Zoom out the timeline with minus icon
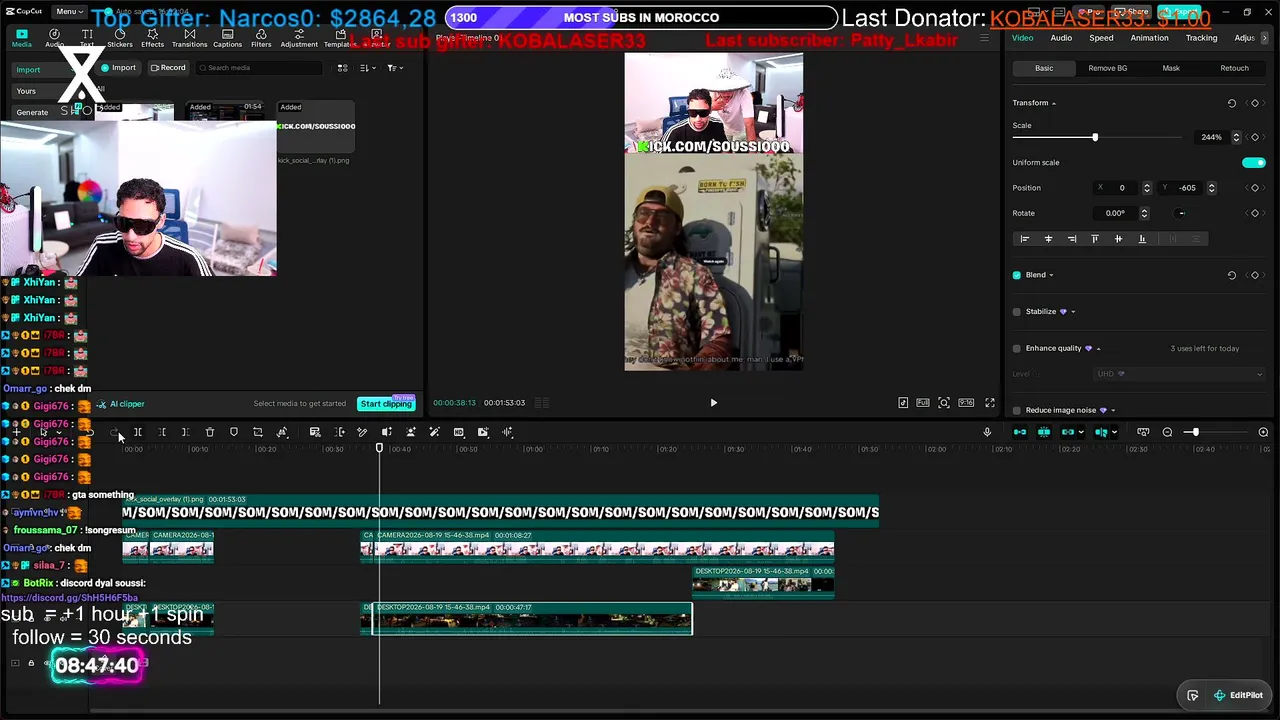This screenshot has height=720, width=1280. point(1167,432)
